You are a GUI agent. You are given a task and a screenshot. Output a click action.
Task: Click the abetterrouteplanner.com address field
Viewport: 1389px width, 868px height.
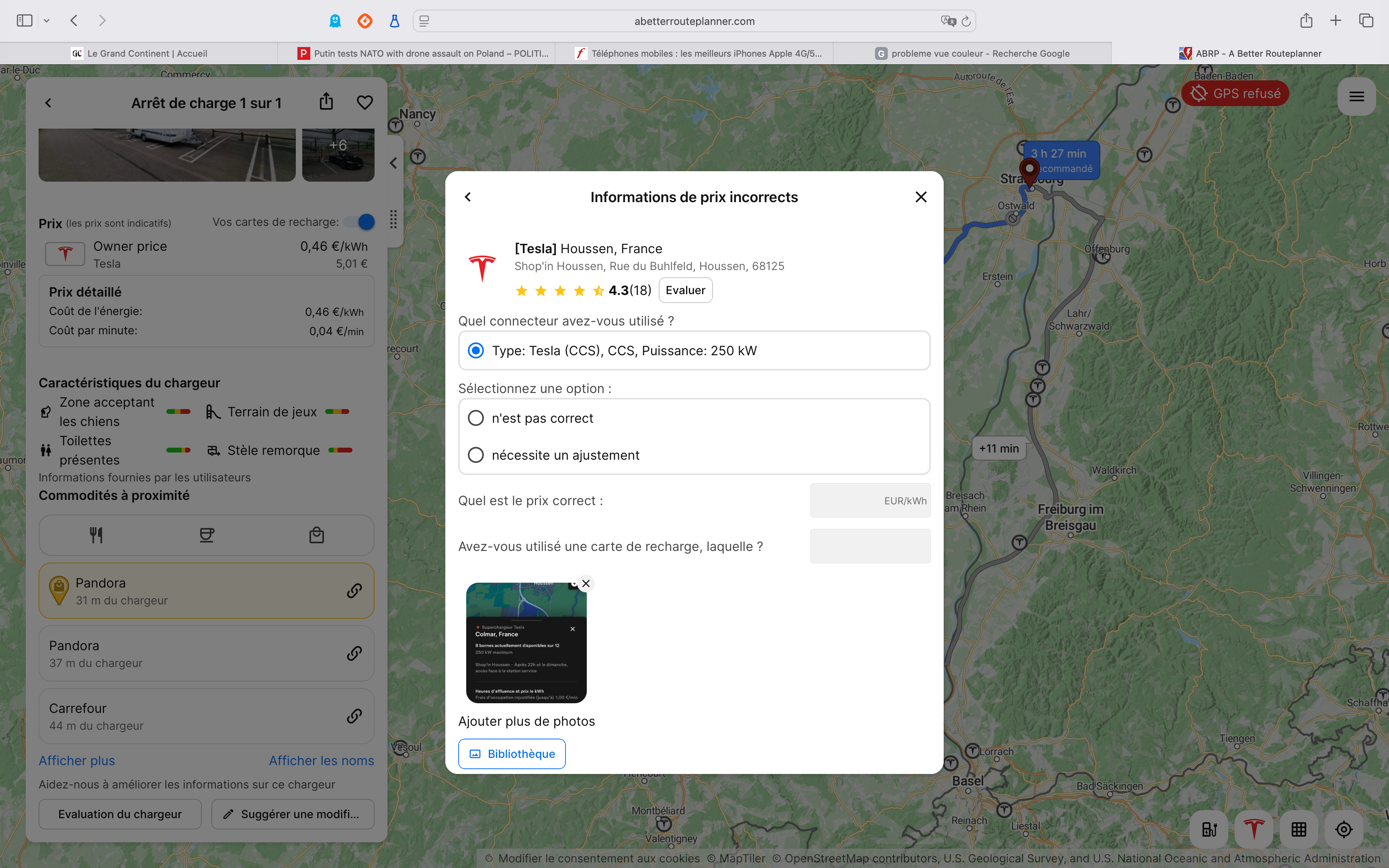694,21
